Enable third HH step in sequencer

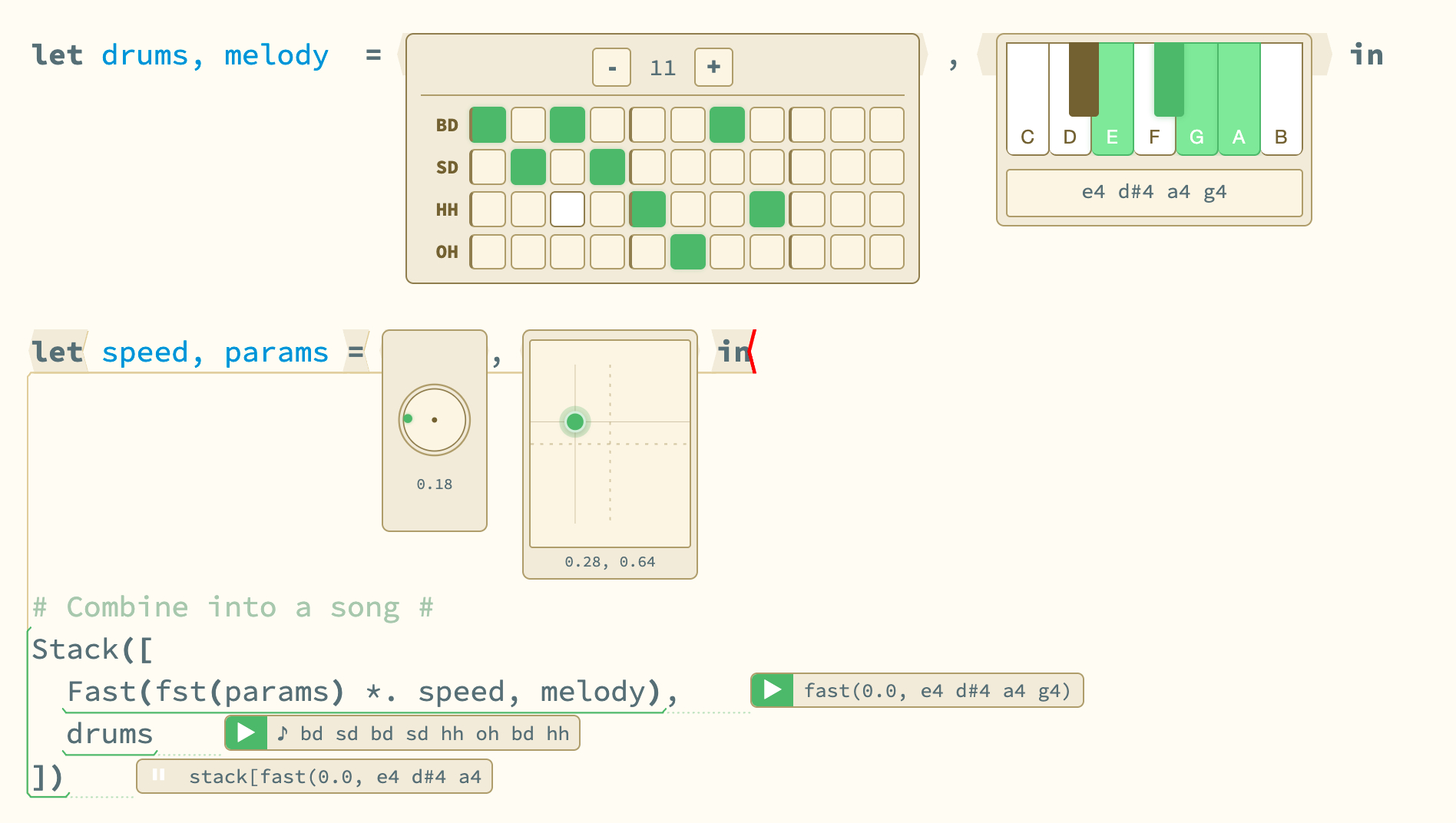click(568, 210)
